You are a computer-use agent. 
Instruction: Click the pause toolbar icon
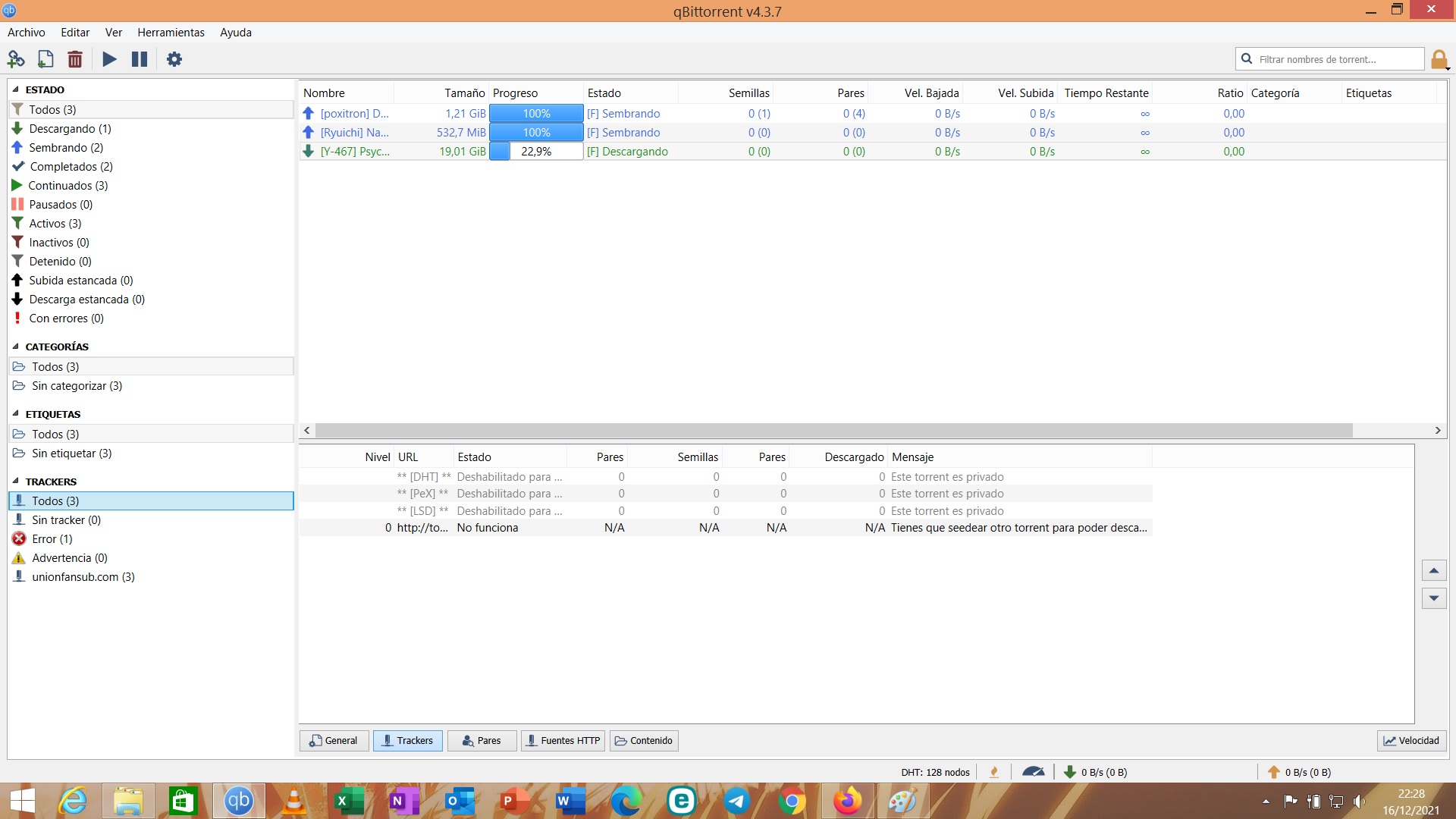(140, 59)
